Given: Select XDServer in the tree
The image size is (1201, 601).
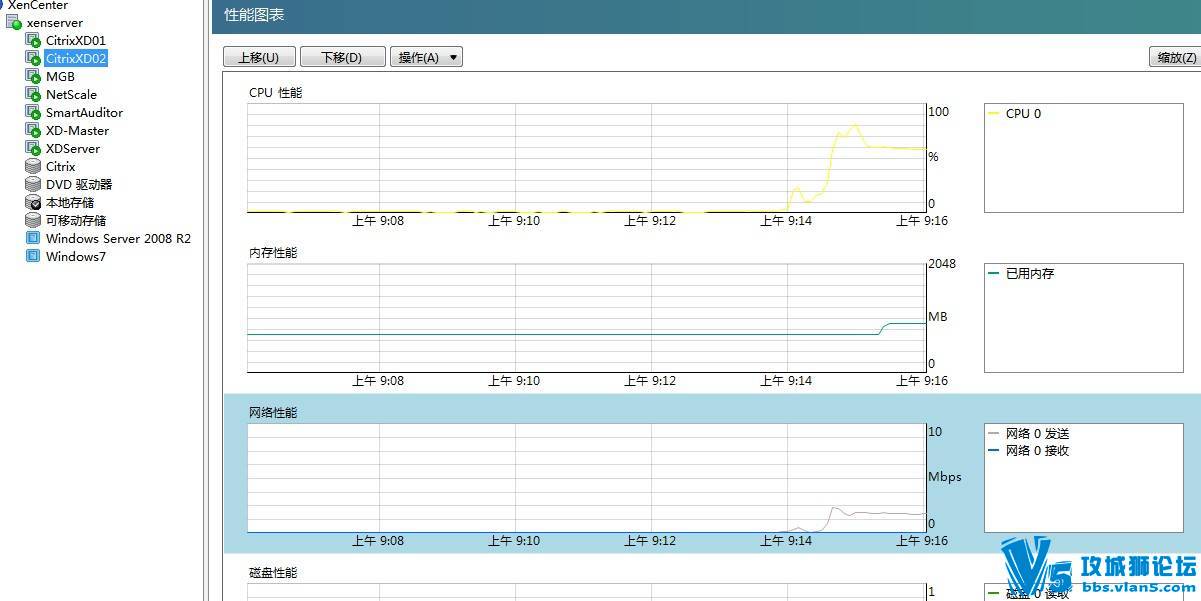Looking at the screenshot, I should [73, 149].
